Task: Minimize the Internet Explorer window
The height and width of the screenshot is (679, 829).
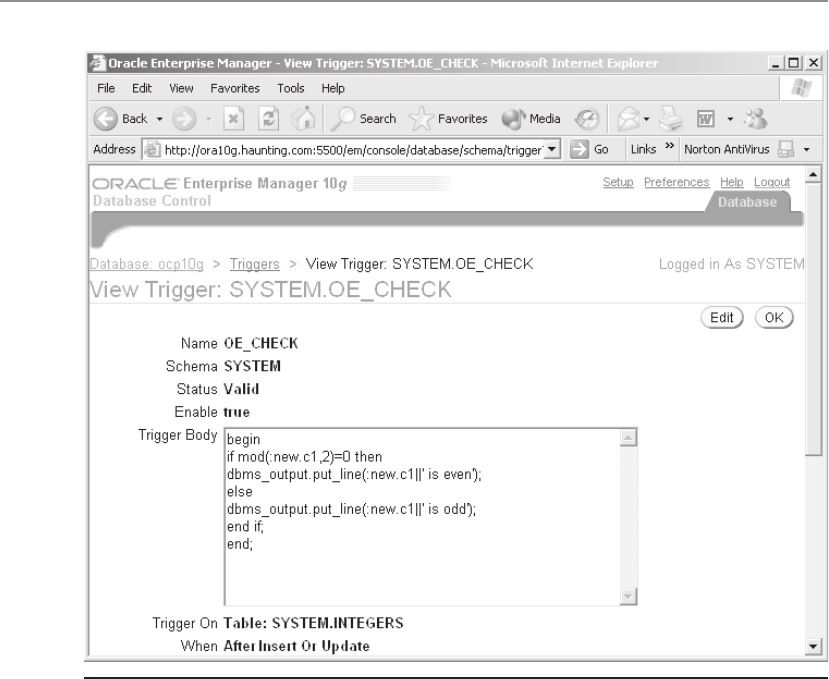Action: (776, 63)
